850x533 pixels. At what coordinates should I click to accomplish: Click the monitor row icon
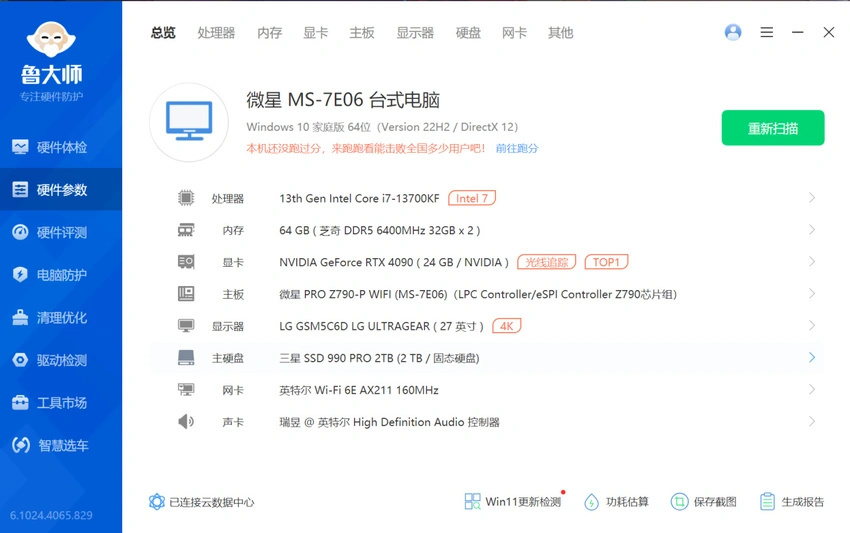(x=185, y=326)
